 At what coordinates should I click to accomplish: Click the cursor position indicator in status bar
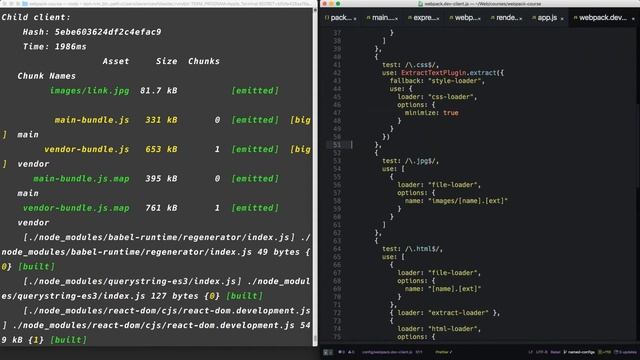click(x=419, y=352)
